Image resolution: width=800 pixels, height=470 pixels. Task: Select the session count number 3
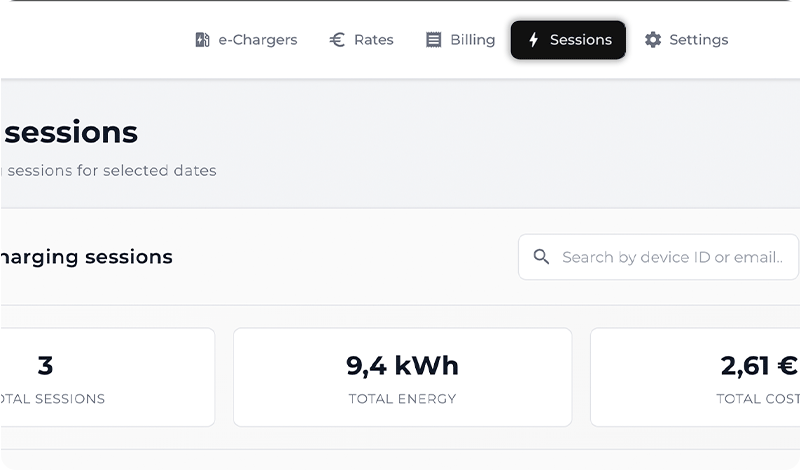[x=45, y=366]
